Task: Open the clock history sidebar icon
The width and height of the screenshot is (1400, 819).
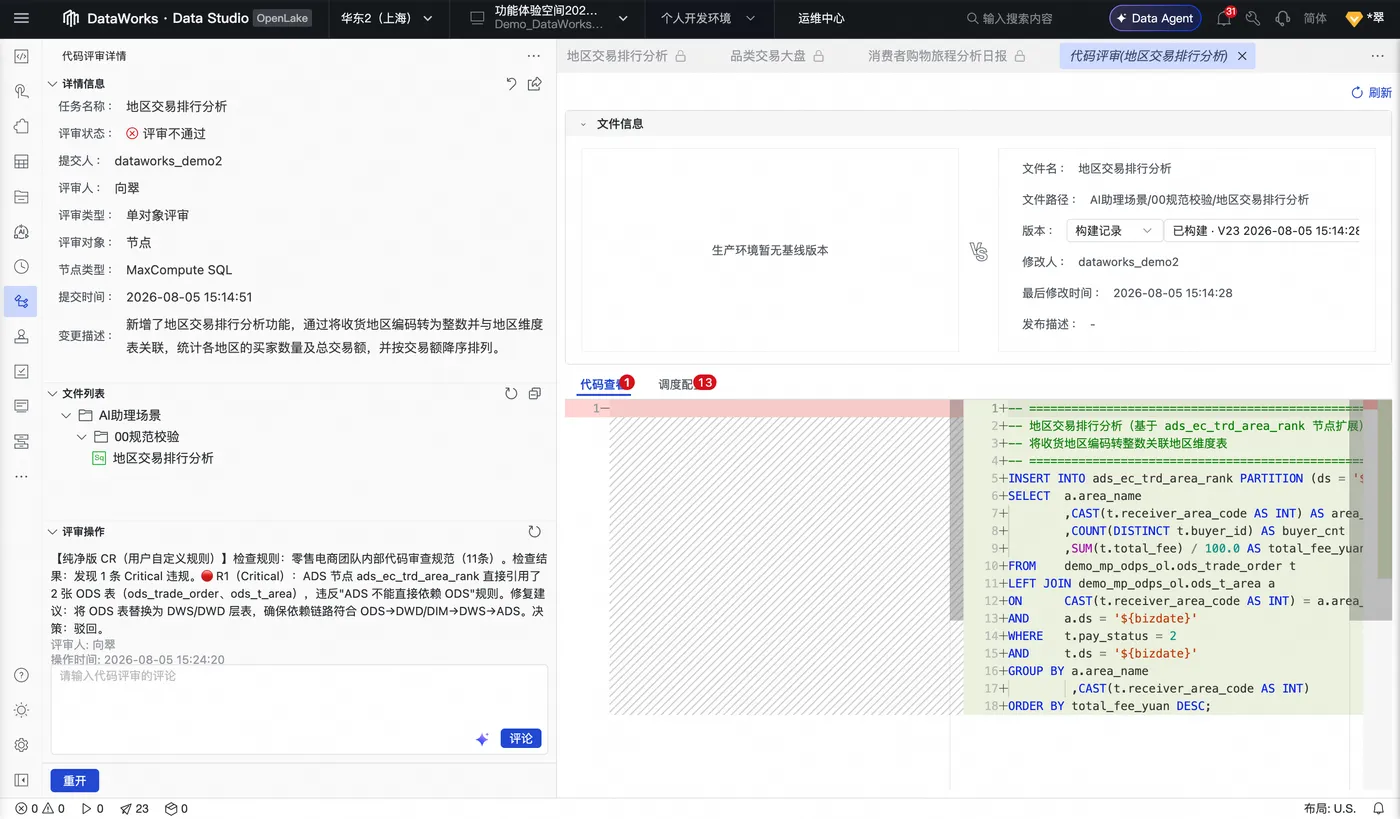Action: [21, 267]
